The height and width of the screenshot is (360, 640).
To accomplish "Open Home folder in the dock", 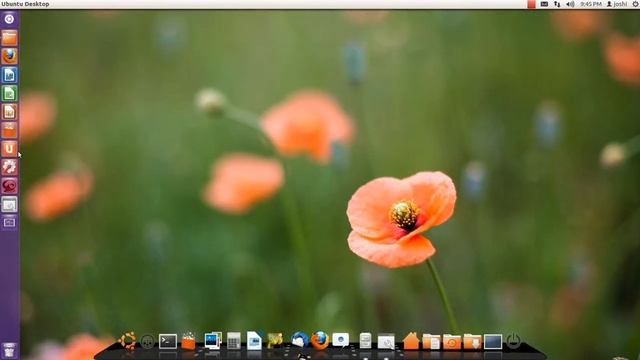I will [x=411, y=341].
